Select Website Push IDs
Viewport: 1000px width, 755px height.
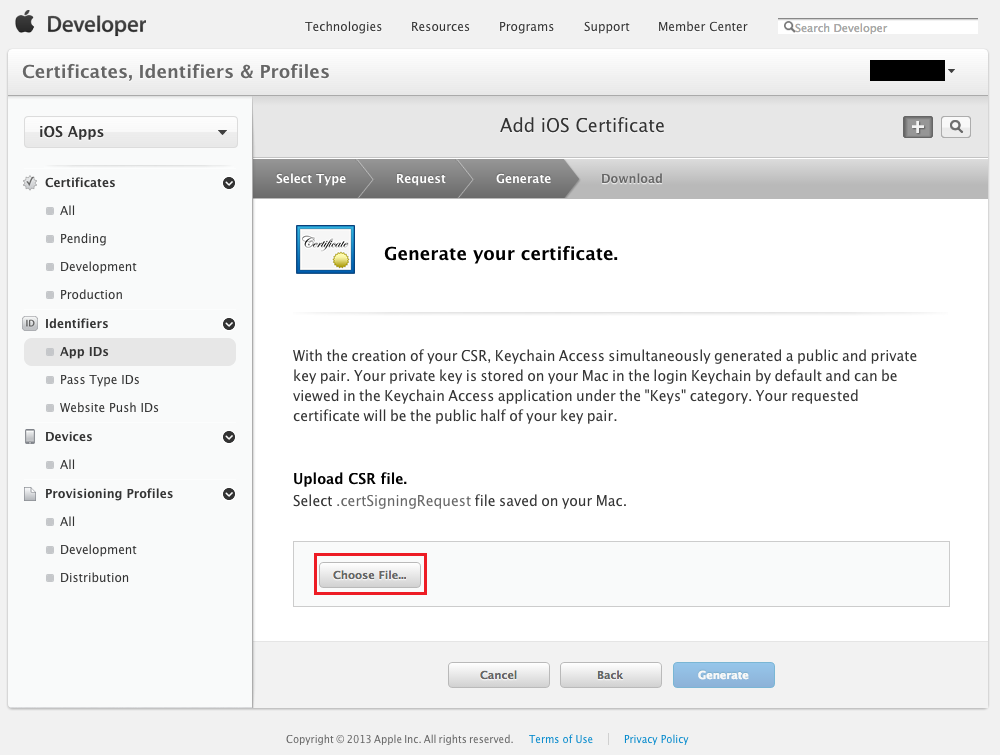pos(109,407)
